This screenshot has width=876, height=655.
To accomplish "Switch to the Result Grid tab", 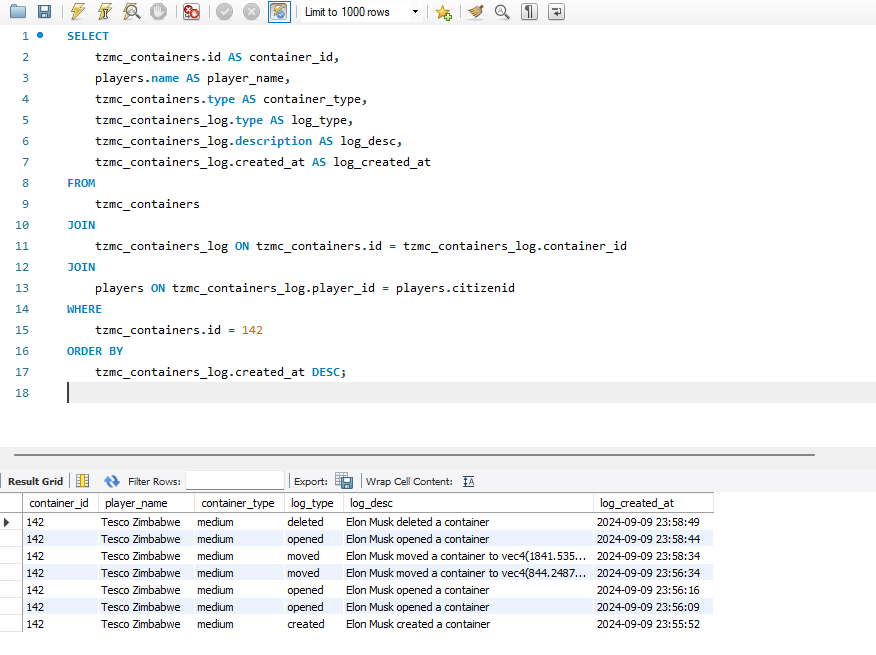I will 35,480.
